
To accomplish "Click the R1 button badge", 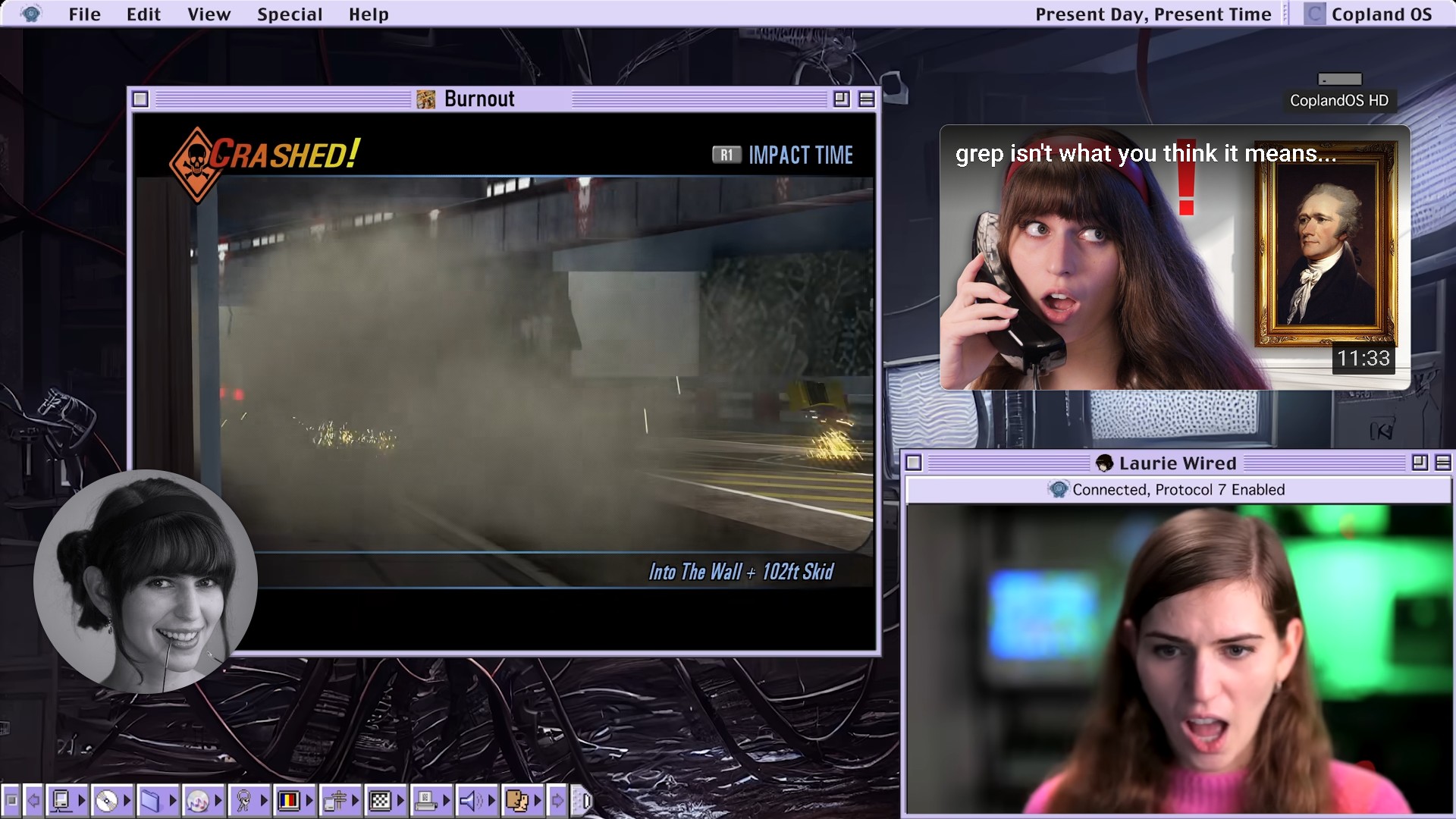I will point(726,155).
